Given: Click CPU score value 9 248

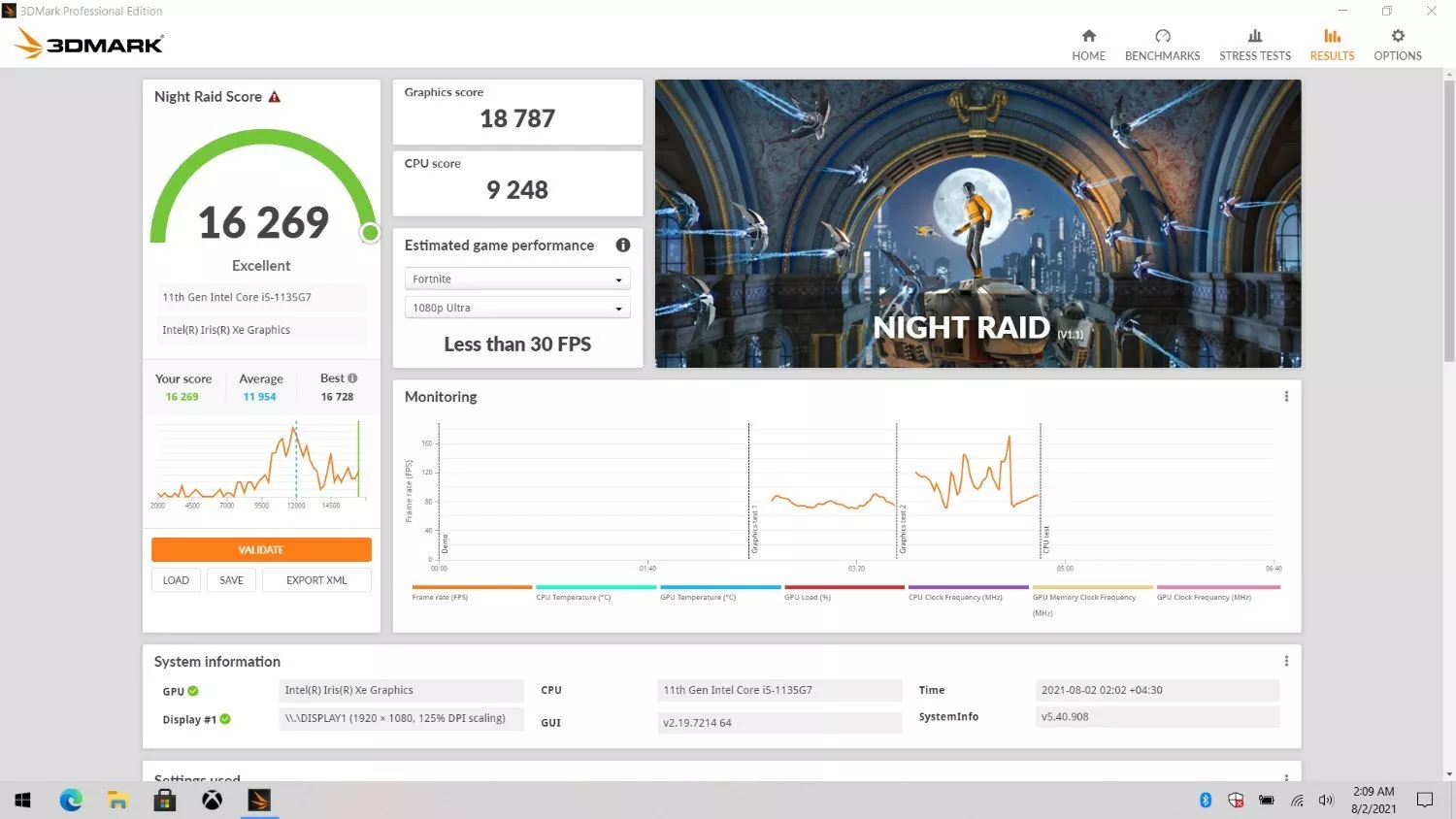Looking at the screenshot, I should click(x=517, y=190).
